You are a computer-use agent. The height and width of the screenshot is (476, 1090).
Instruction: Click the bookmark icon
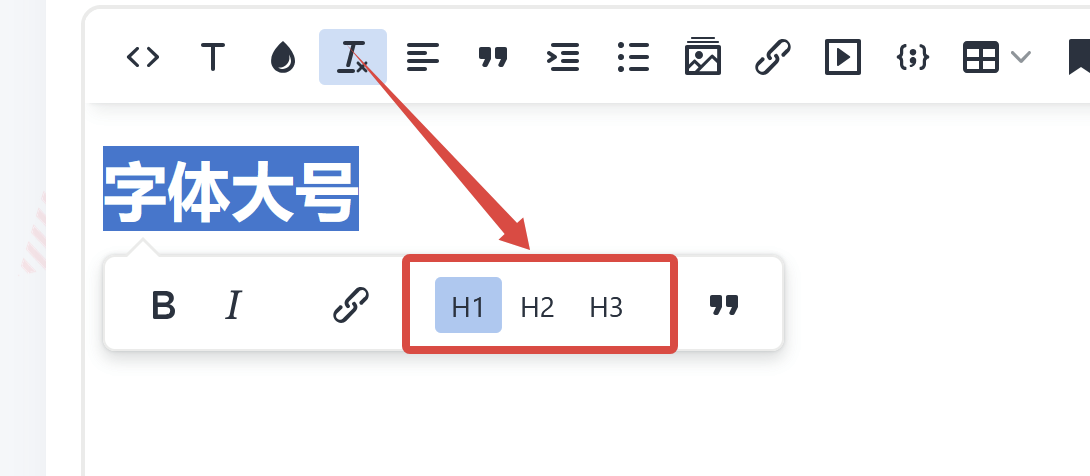click(1080, 57)
